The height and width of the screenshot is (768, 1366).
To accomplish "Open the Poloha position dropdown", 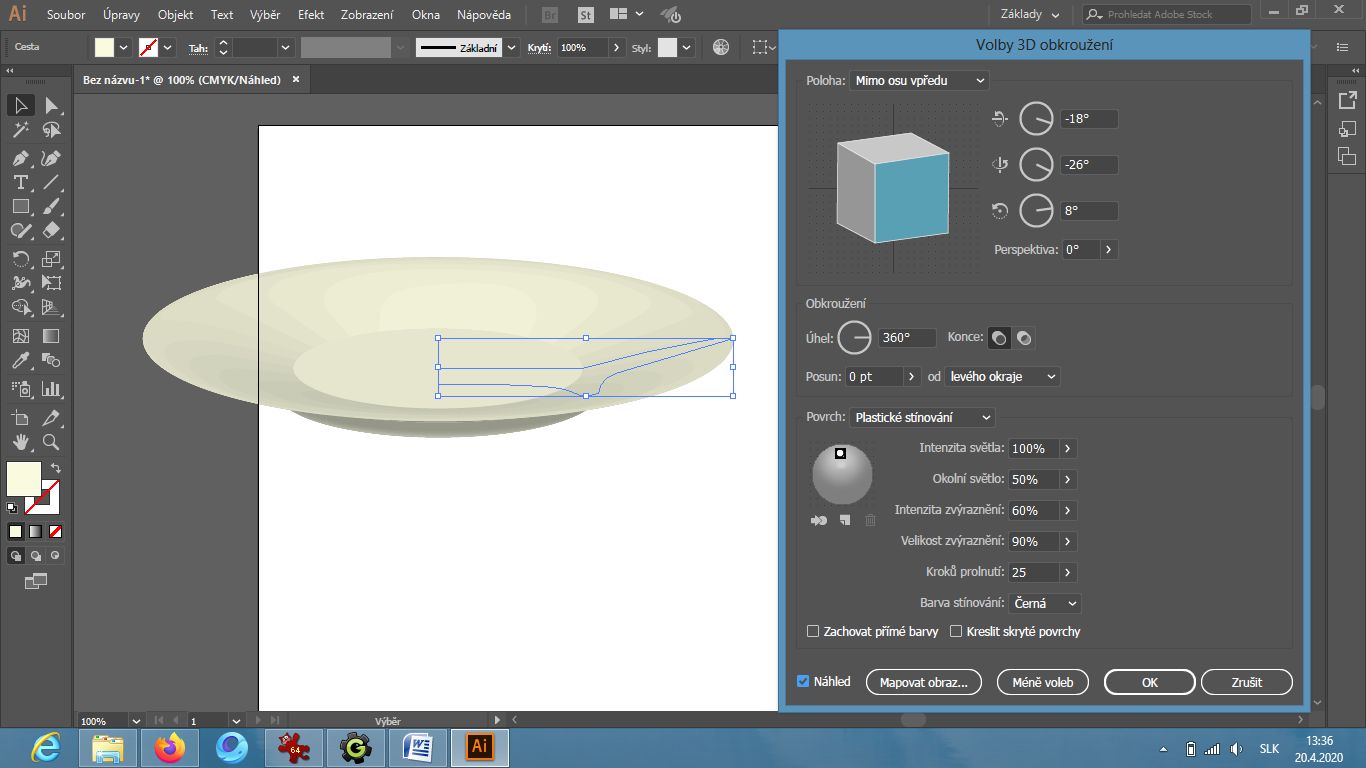I will click(x=918, y=81).
